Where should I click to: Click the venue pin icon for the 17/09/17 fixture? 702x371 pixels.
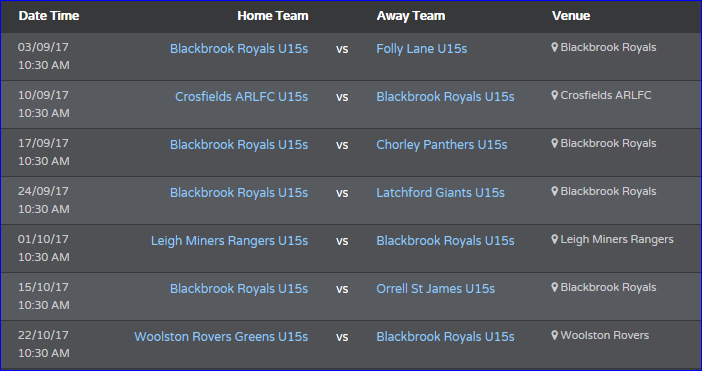(554, 143)
